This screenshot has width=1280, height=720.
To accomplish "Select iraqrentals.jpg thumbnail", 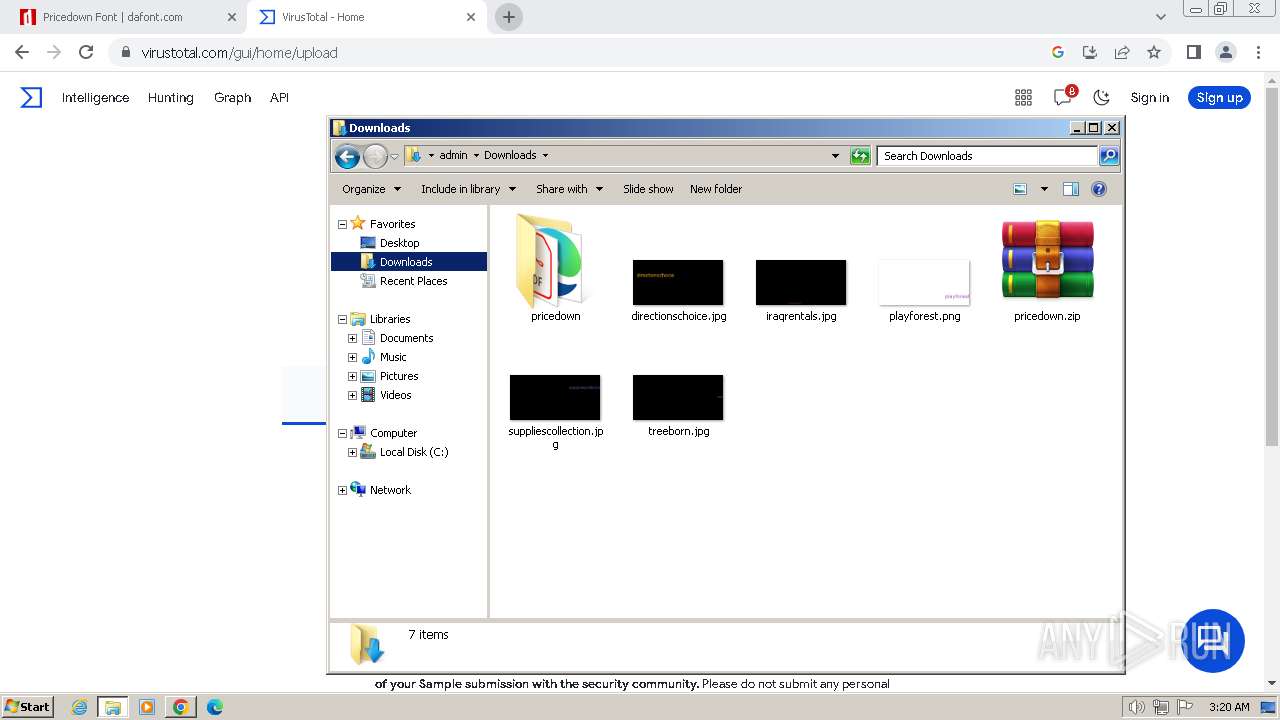I will (x=801, y=282).
